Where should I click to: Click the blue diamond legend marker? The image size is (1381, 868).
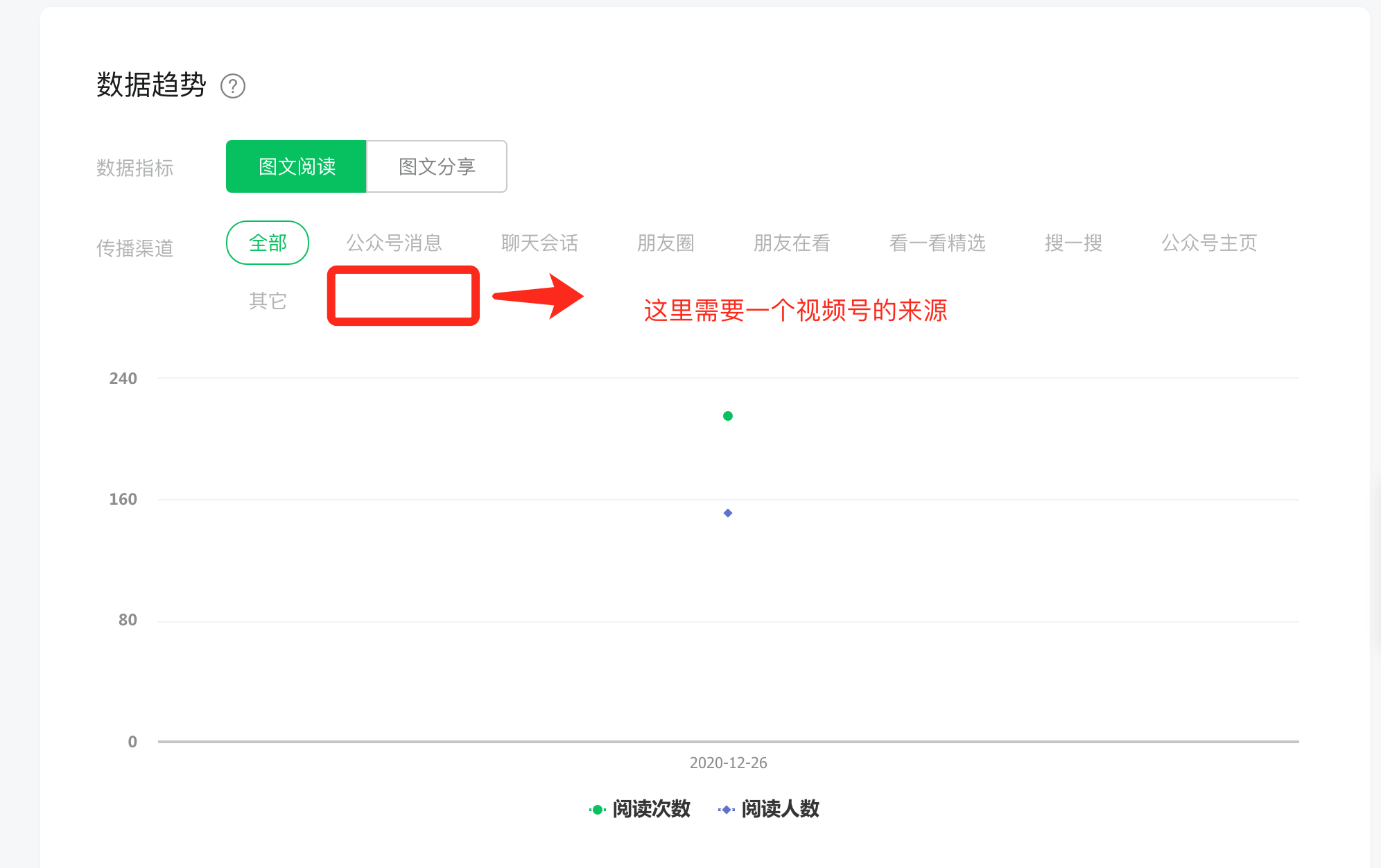(x=726, y=810)
